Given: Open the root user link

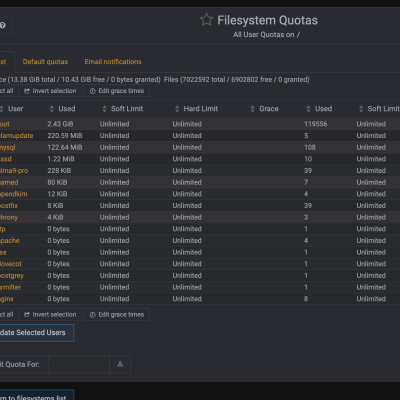Looking at the screenshot, I should [x=5, y=124].
